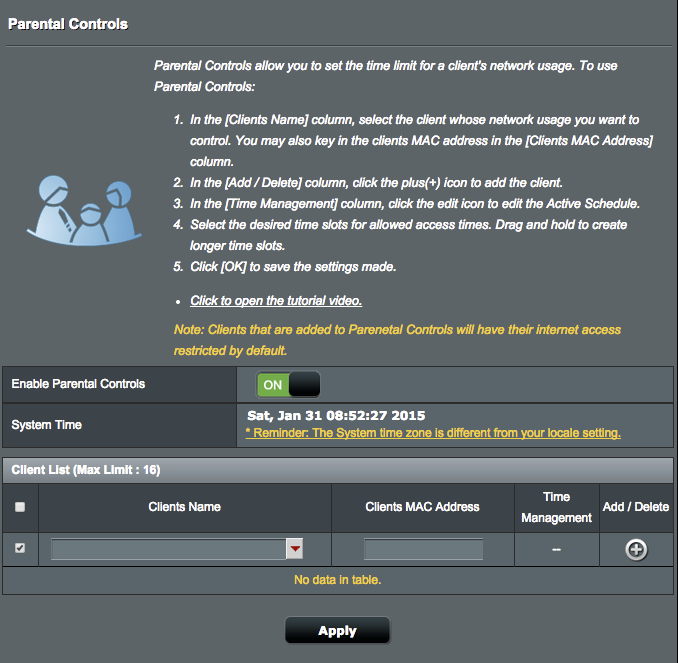The image size is (678, 663).
Task: Click the dash in Time Management cell
Action: tap(556, 550)
